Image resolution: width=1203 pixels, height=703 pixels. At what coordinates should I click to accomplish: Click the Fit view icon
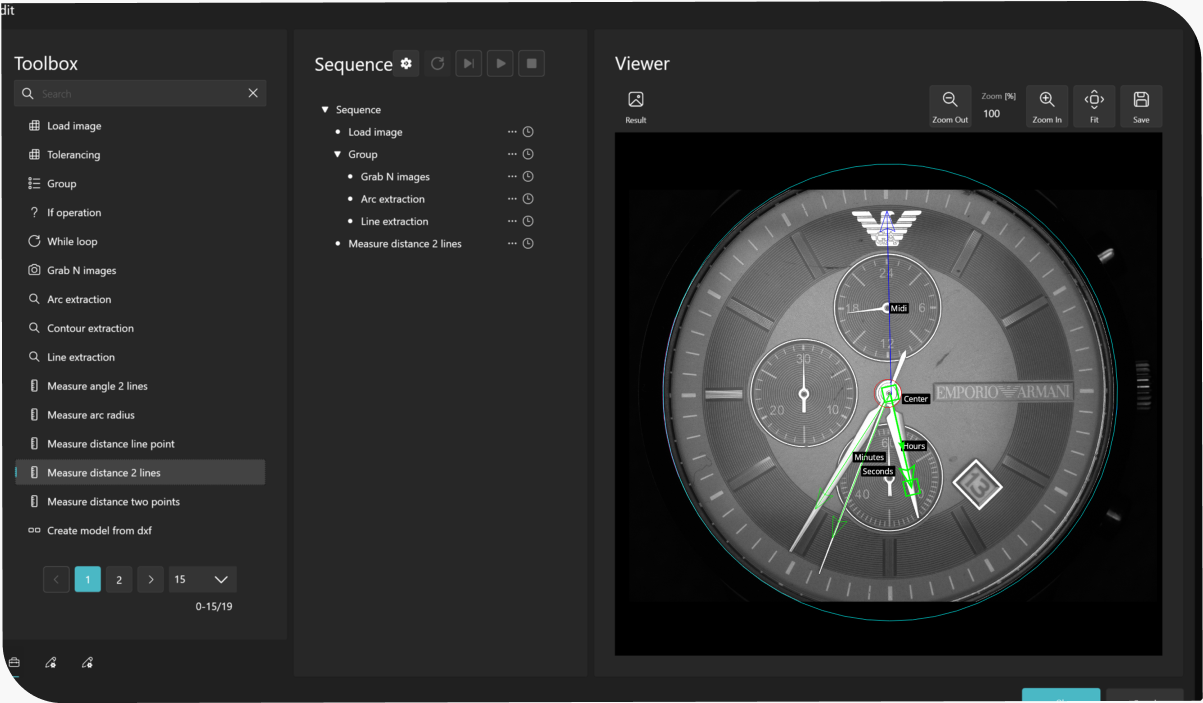[x=1094, y=100]
